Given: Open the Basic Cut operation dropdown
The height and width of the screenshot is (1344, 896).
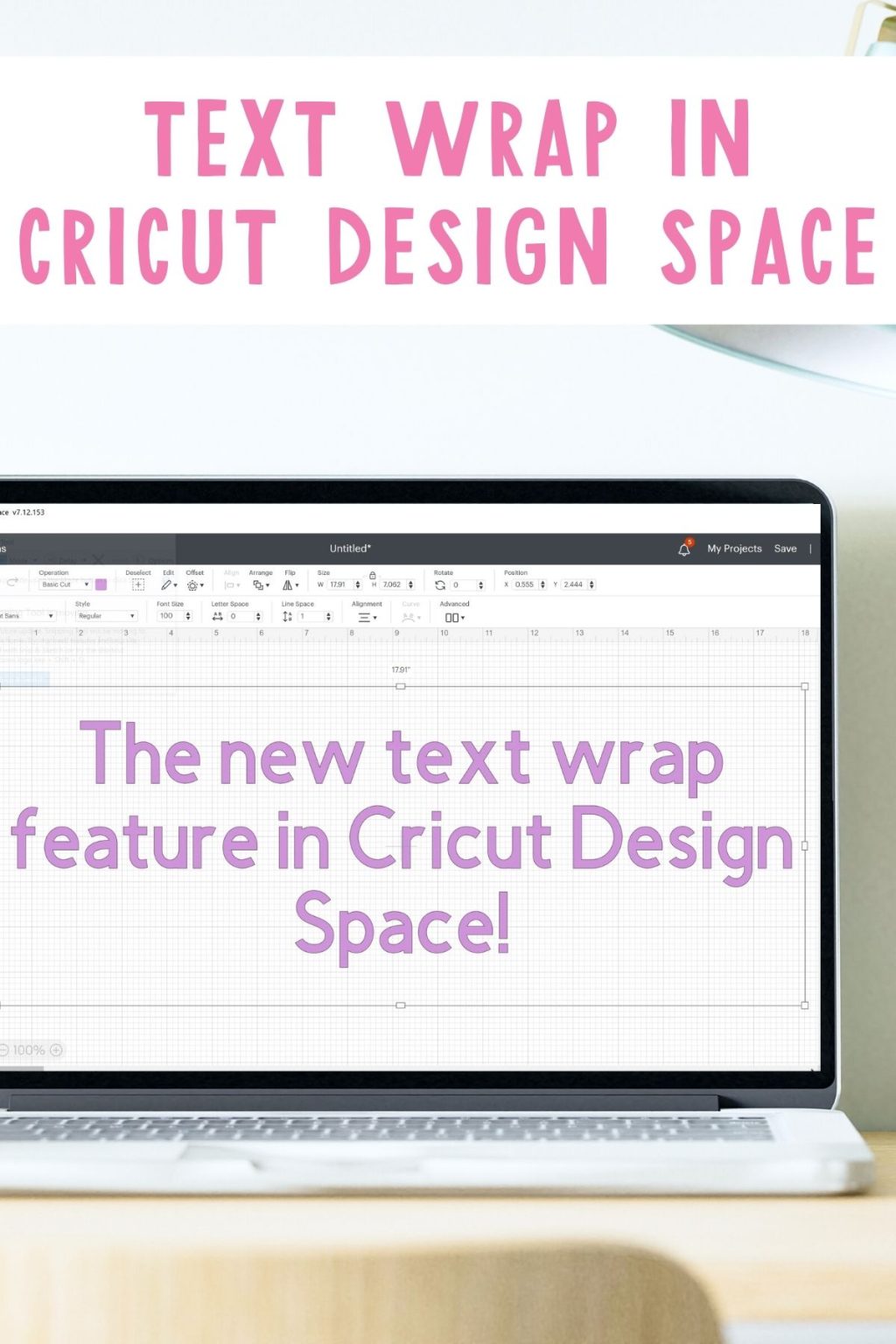Looking at the screenshot, I should 65,583.
